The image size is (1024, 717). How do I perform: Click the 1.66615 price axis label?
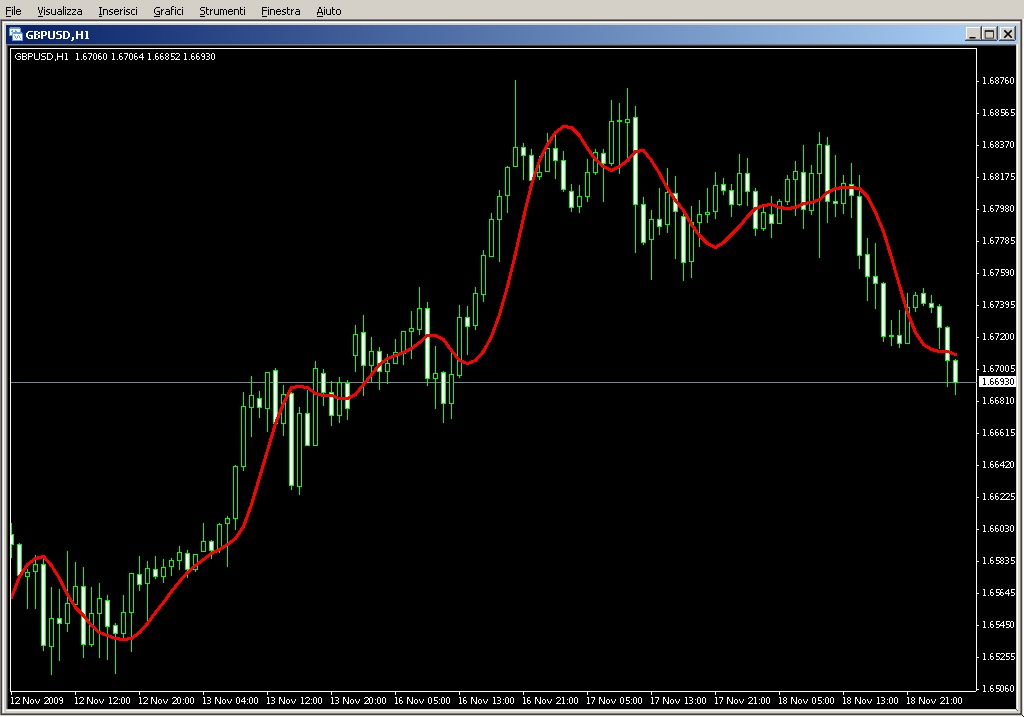pyautogui.click(x=999, y=432)
